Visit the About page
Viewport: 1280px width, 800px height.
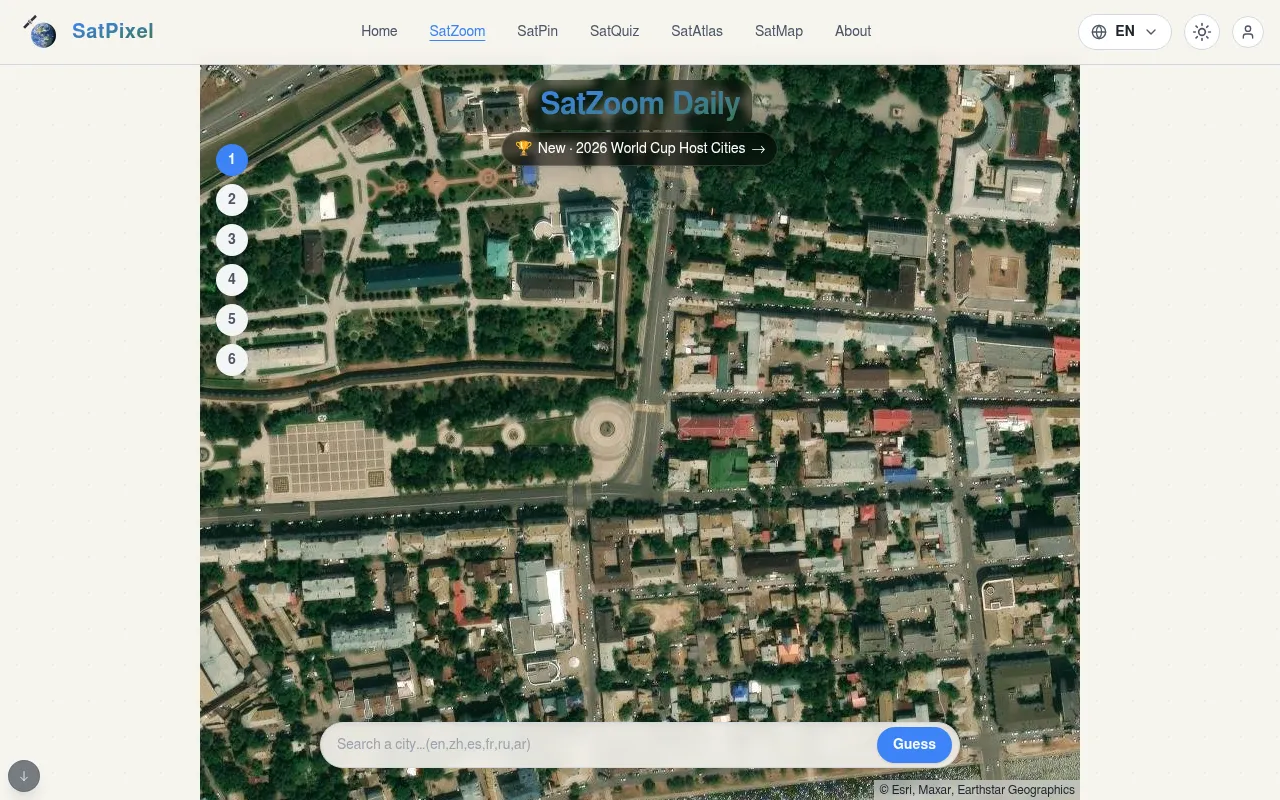(x=853, y=31)
